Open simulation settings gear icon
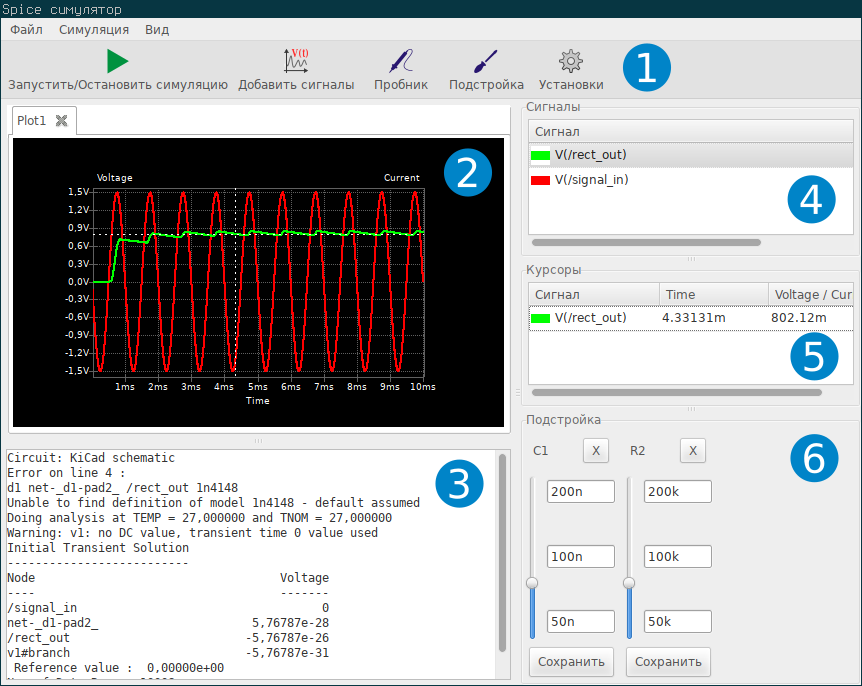The image size is (862, 686). [x=570, y=61]
